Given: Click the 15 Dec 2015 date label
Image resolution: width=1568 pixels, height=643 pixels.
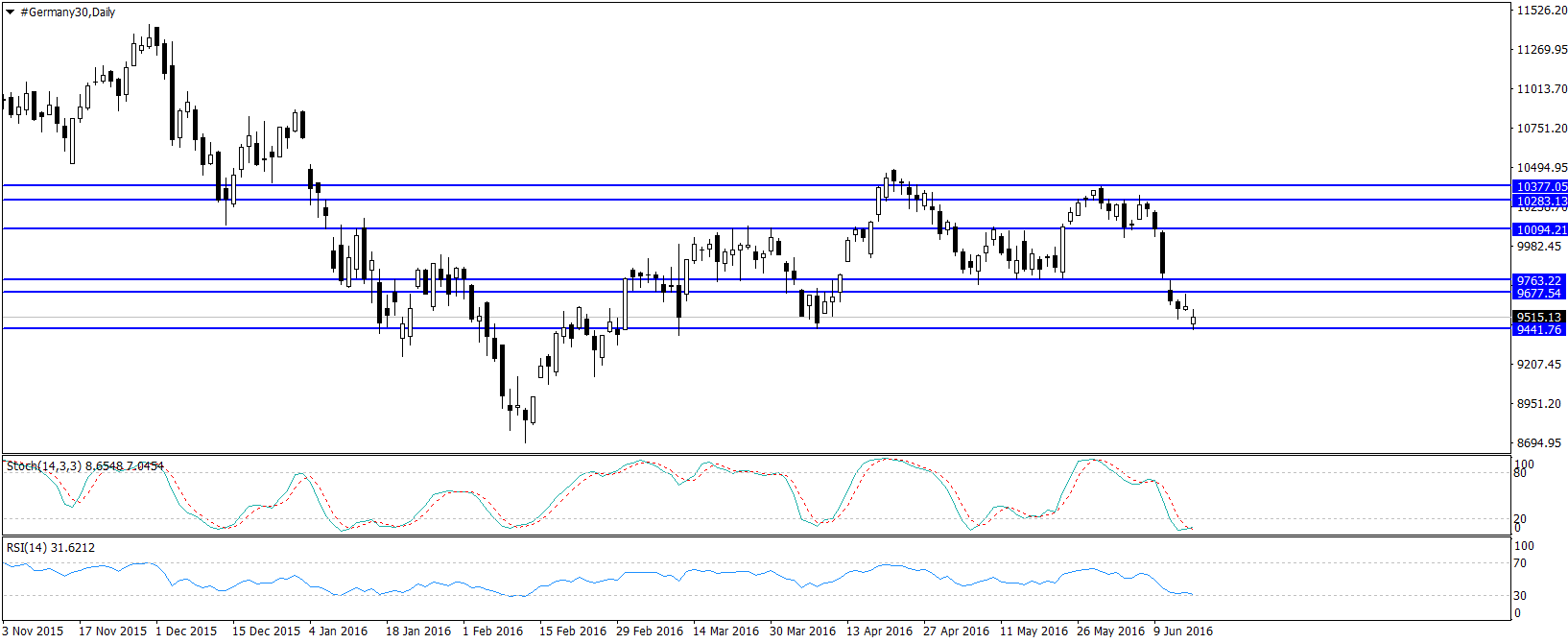Looking at the screenshot, I should click(x=267, y=631).
